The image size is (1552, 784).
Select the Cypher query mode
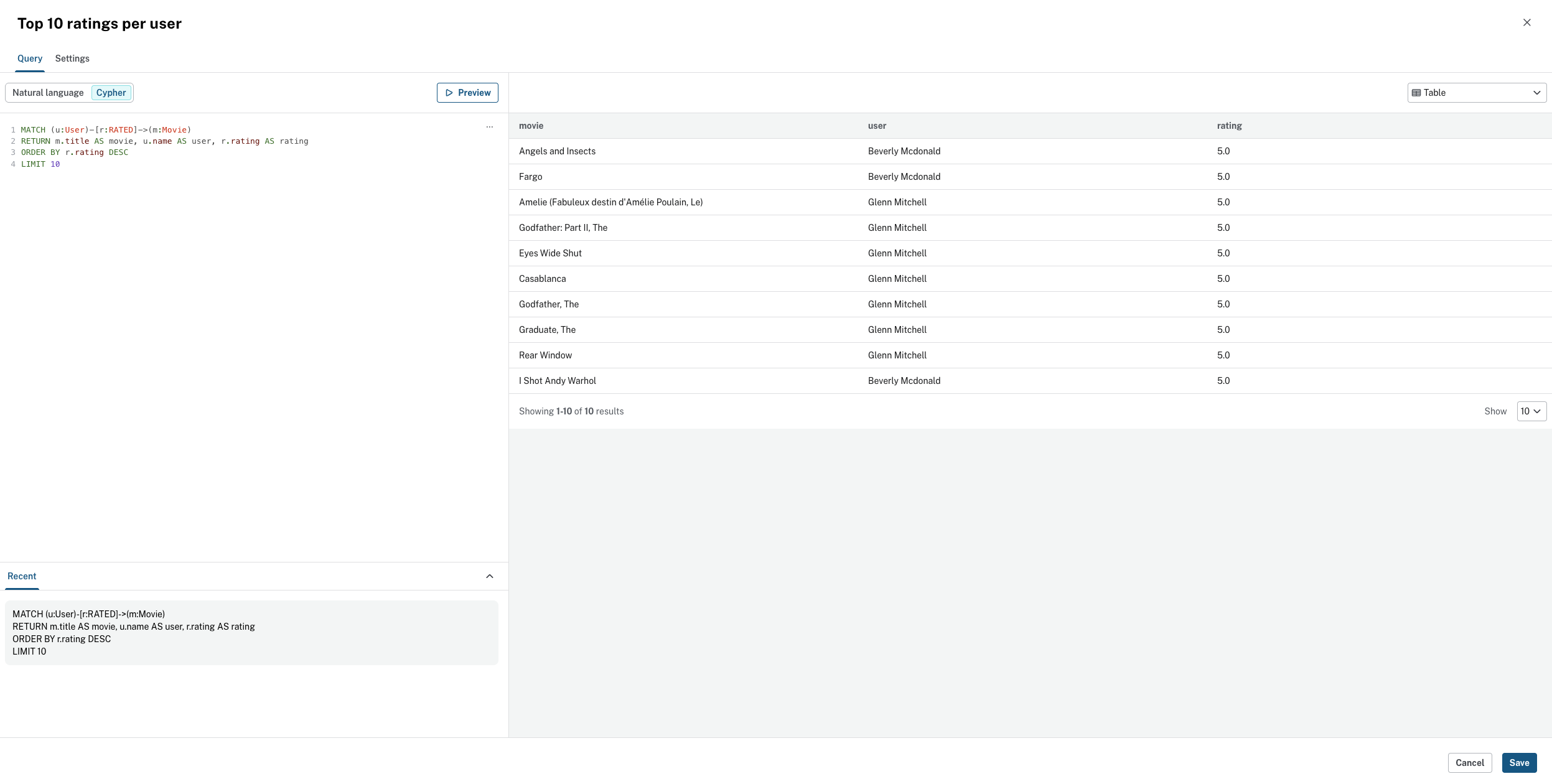111,93
